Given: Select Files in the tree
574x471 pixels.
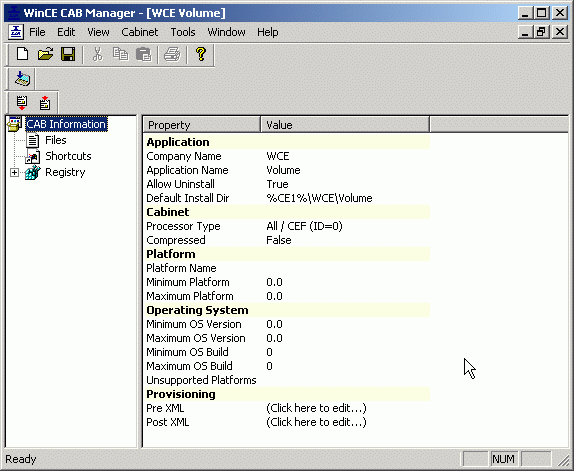Looking at the screenshot, I should tap(56, 140).
